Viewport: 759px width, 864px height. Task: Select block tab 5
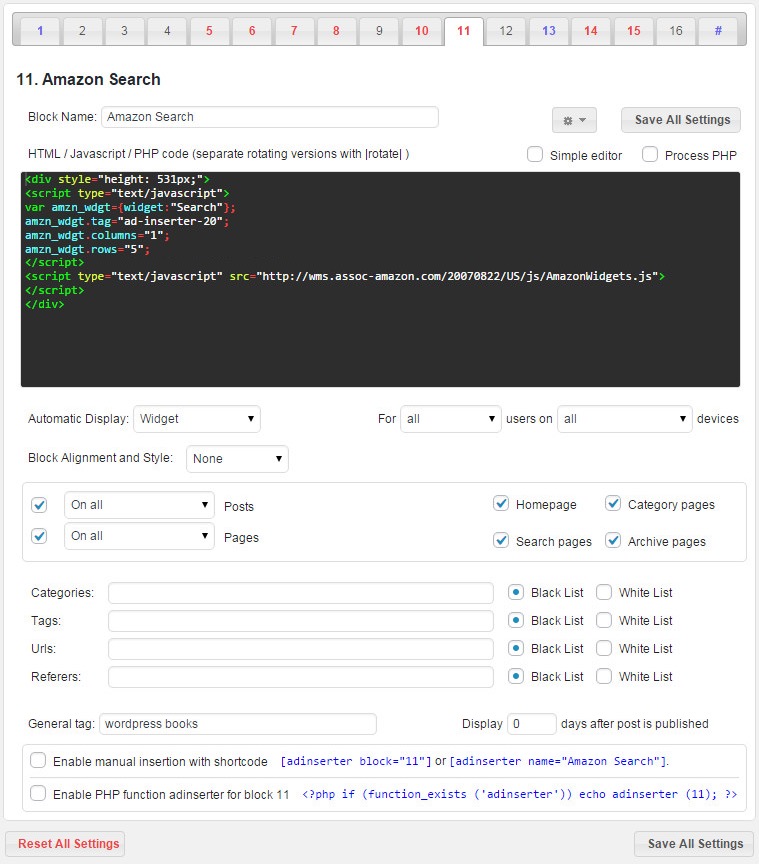pyautogui.click(x=209, y=31)
